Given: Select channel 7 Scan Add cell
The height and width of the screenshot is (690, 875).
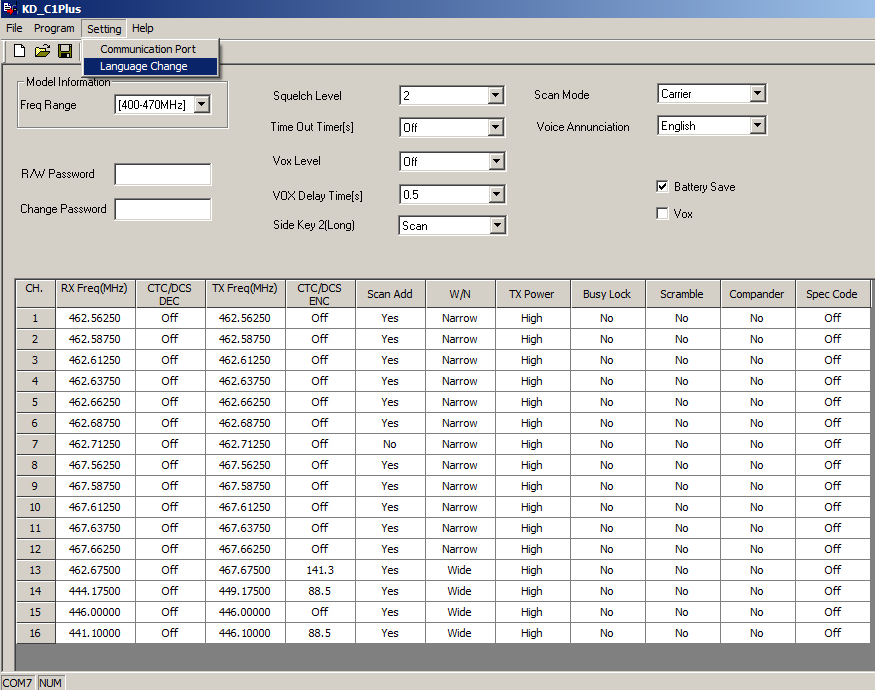Looking at the screenshot, I should coord(389,444).
